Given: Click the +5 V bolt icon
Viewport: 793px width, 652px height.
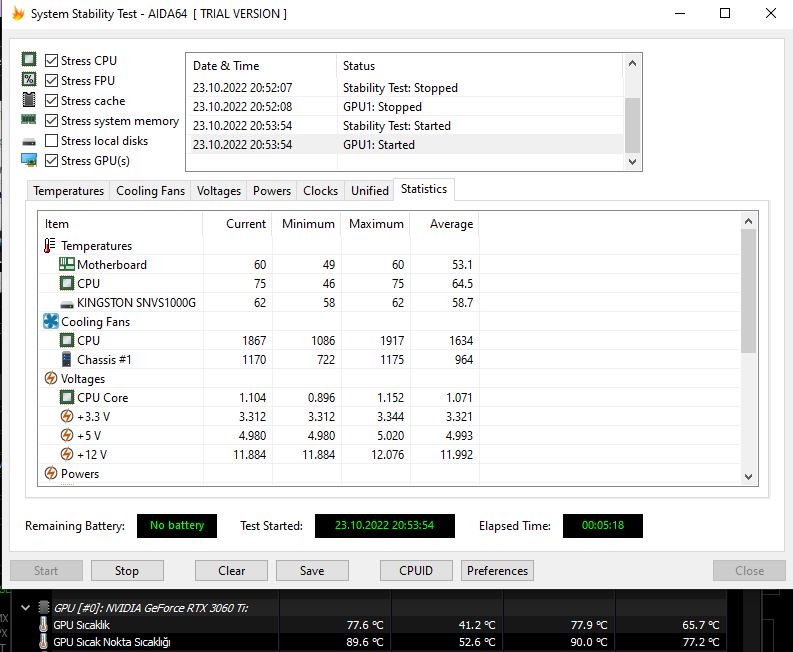Looking at the screenshot, I should (67, 435).
